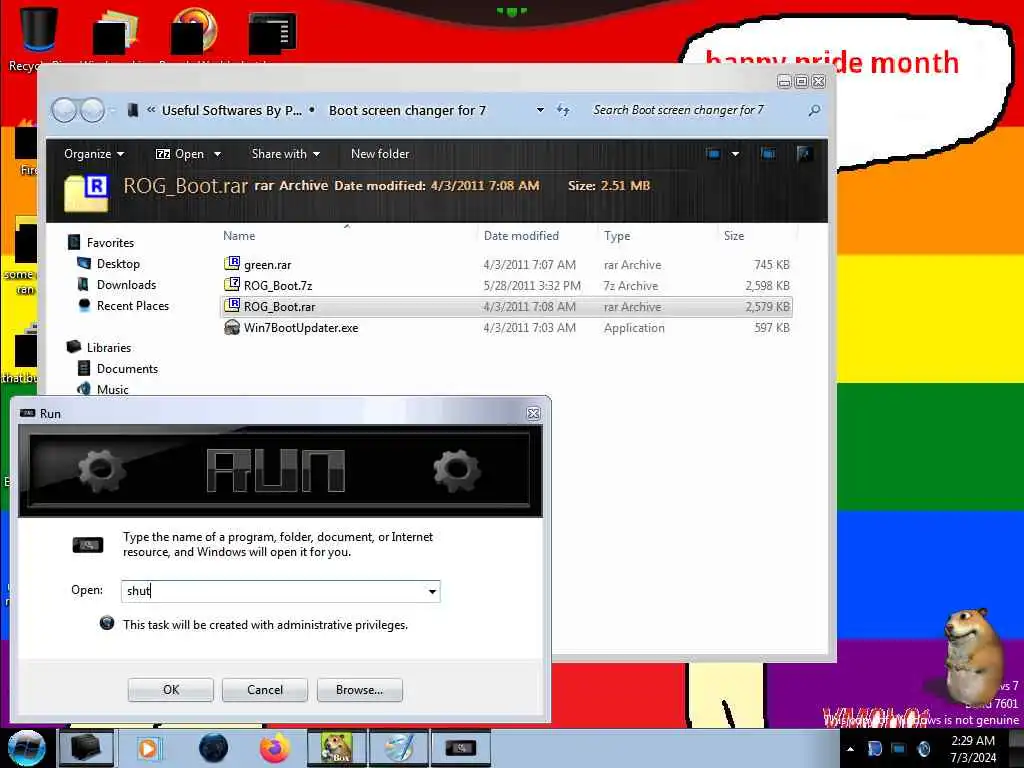Sort by the Size column header
Screen dimensions: 1024x768
[733, 236]
